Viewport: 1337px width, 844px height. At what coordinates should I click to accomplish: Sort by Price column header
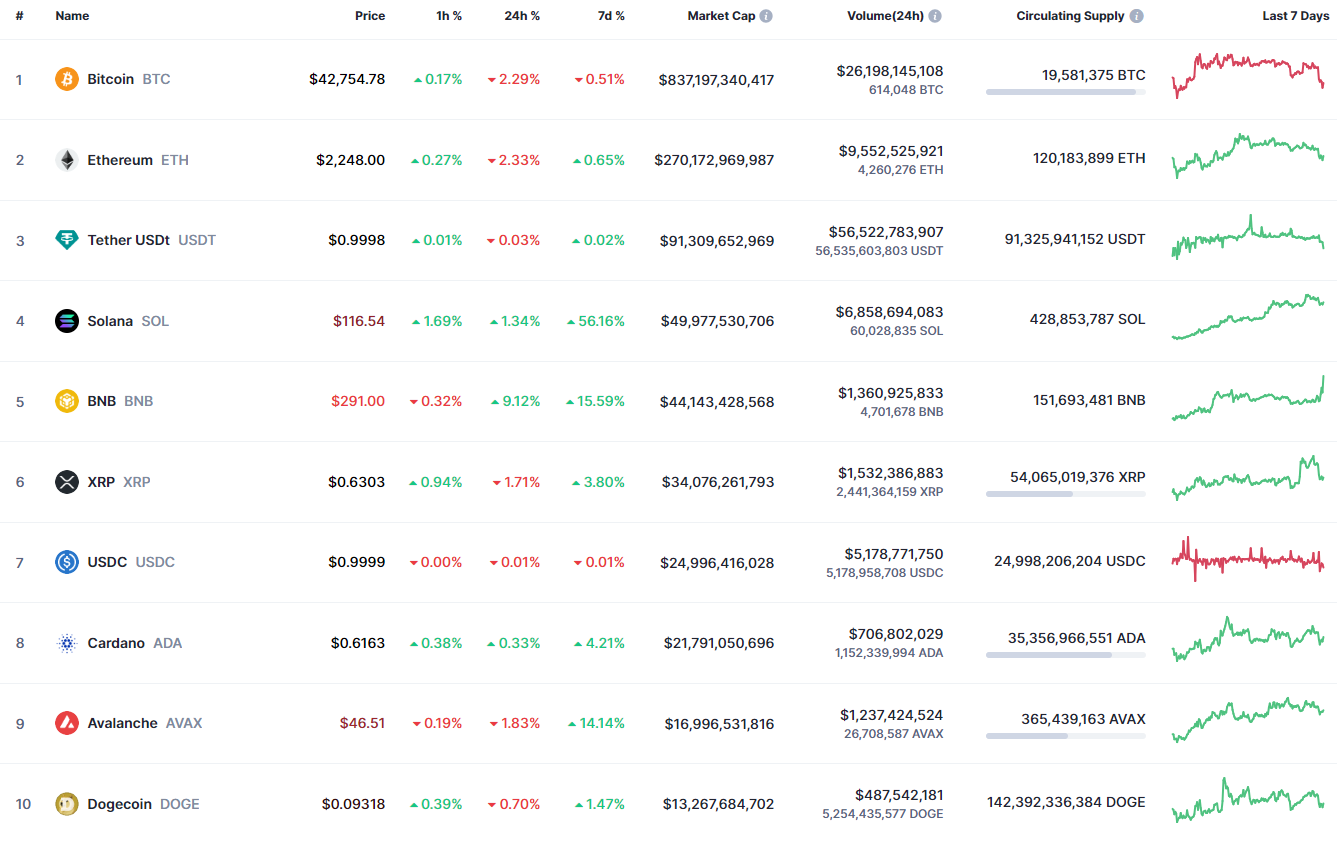coord(369,16)
